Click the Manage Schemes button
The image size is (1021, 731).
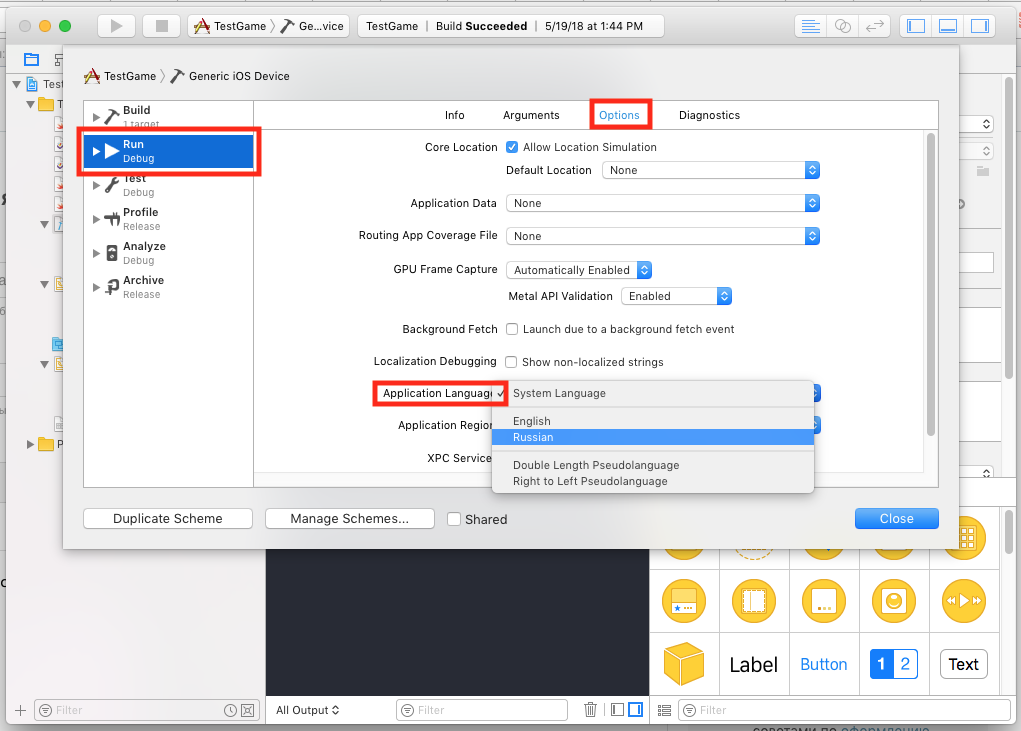point(349,518)
